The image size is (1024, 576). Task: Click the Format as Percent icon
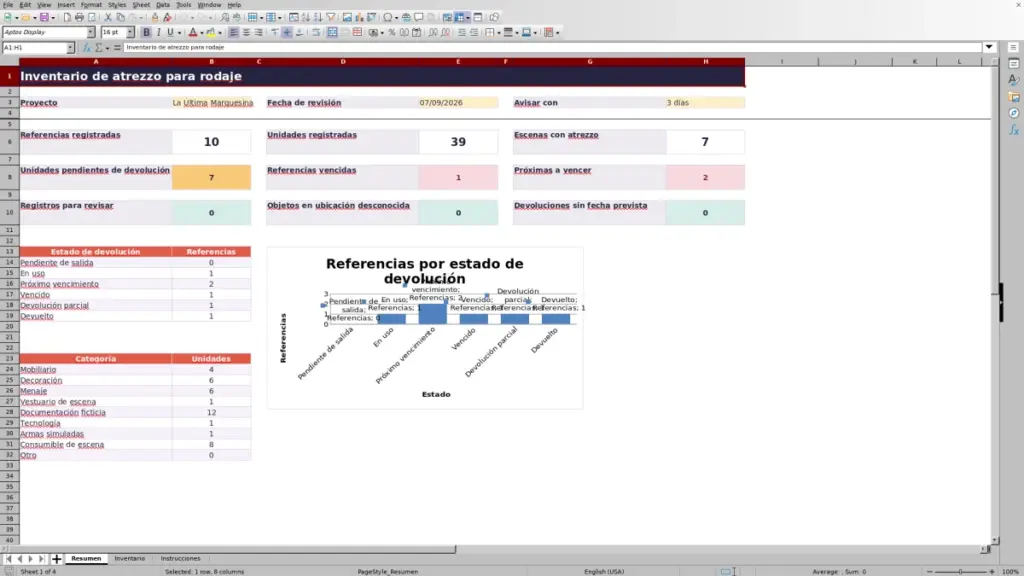coord(392,32)
